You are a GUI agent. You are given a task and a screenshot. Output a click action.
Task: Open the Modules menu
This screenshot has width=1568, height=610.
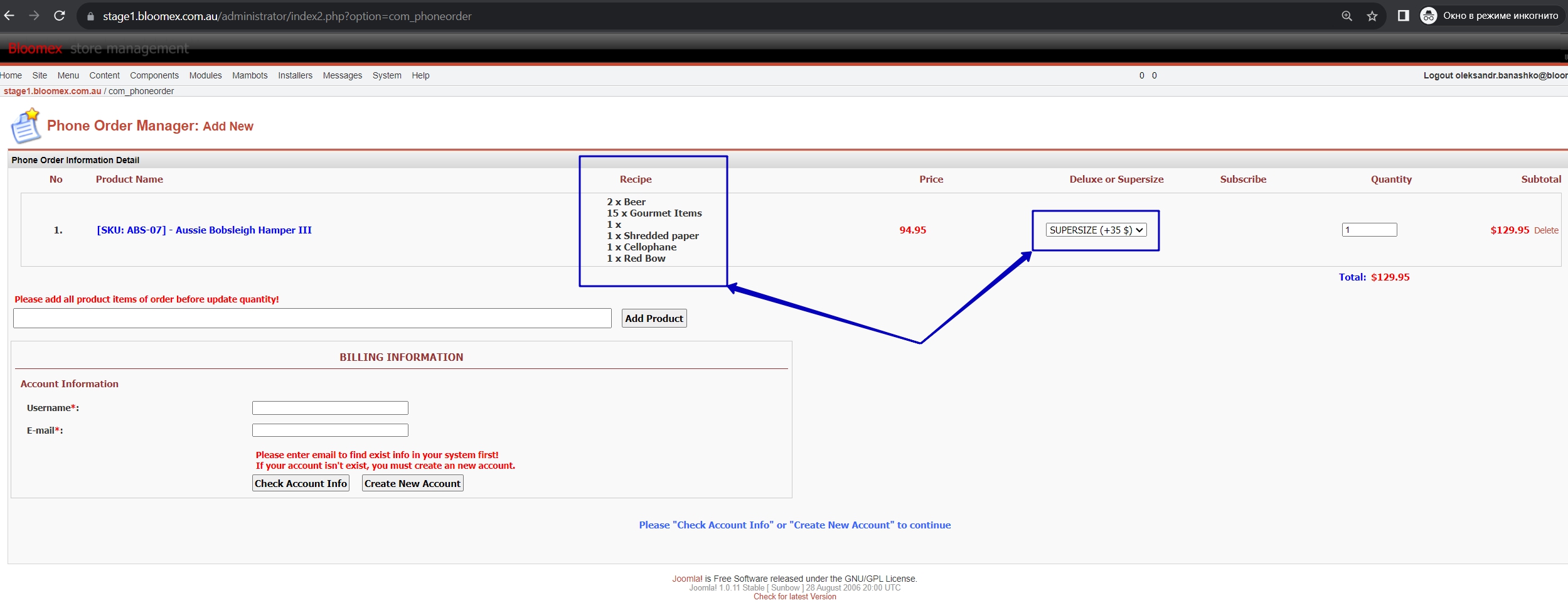tap(205, 75)
